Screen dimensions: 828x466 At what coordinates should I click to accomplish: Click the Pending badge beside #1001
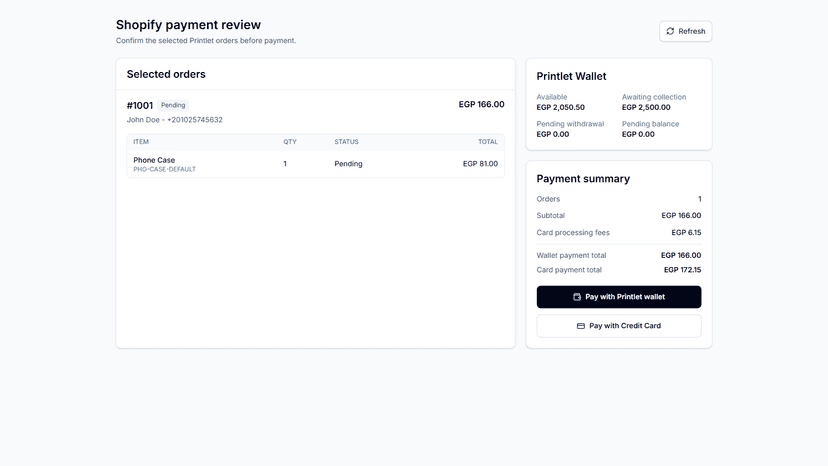click(173, 105)
